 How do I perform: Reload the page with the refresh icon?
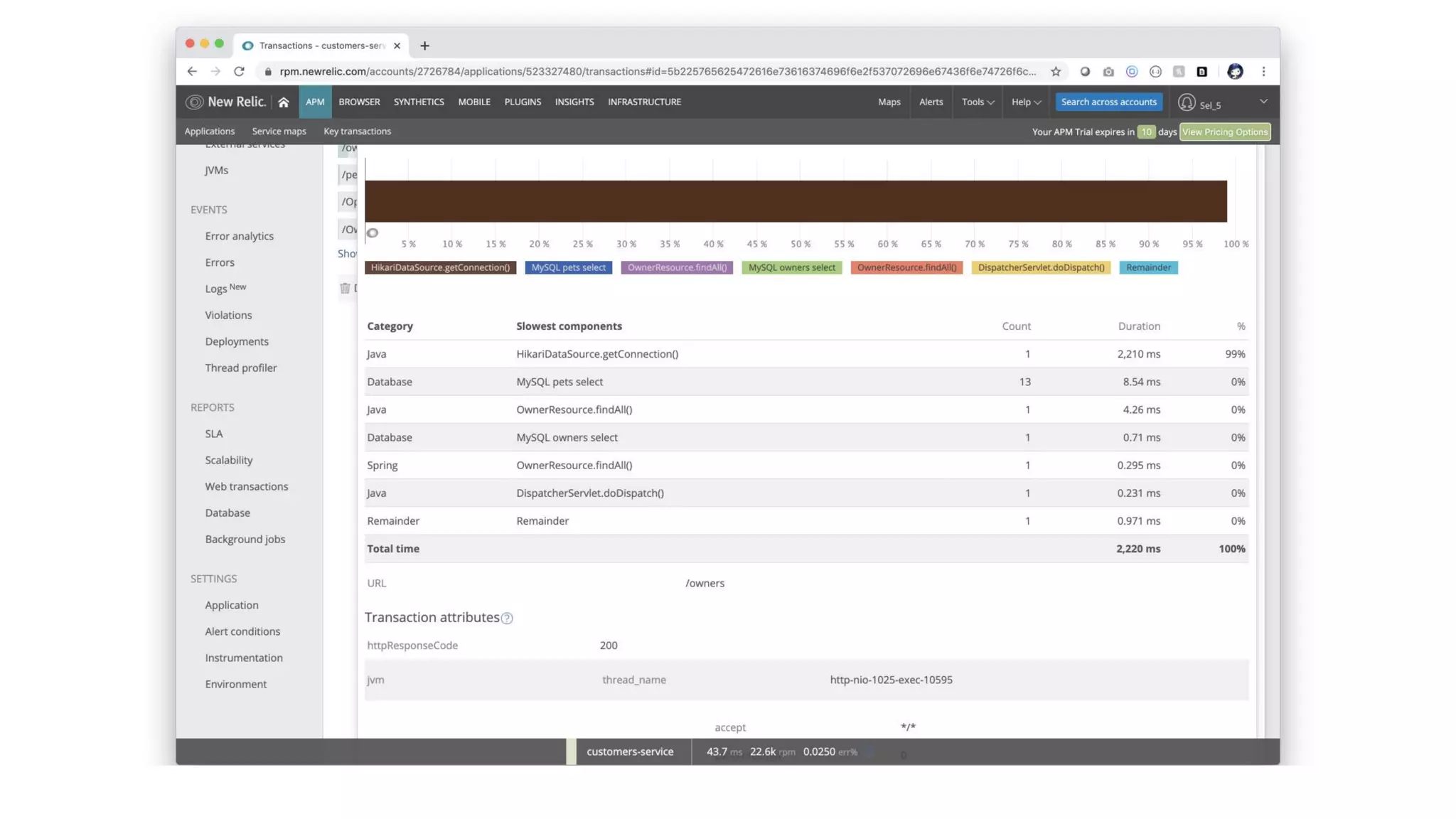point(240,72)
